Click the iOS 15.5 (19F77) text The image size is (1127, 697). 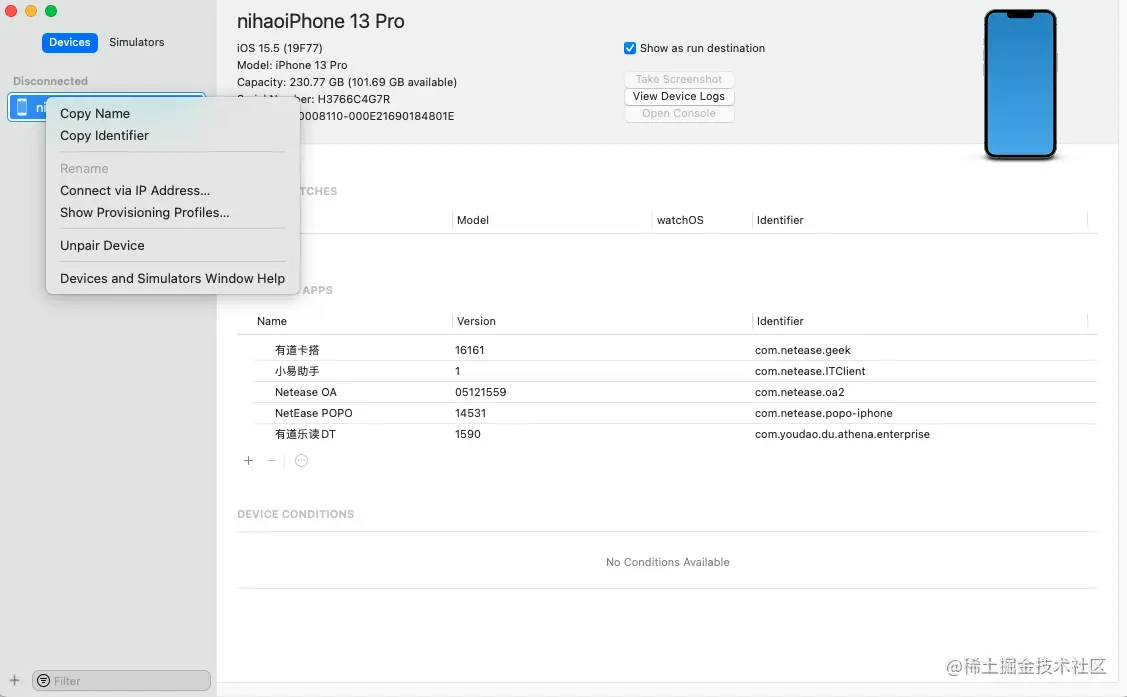point(280,48)
